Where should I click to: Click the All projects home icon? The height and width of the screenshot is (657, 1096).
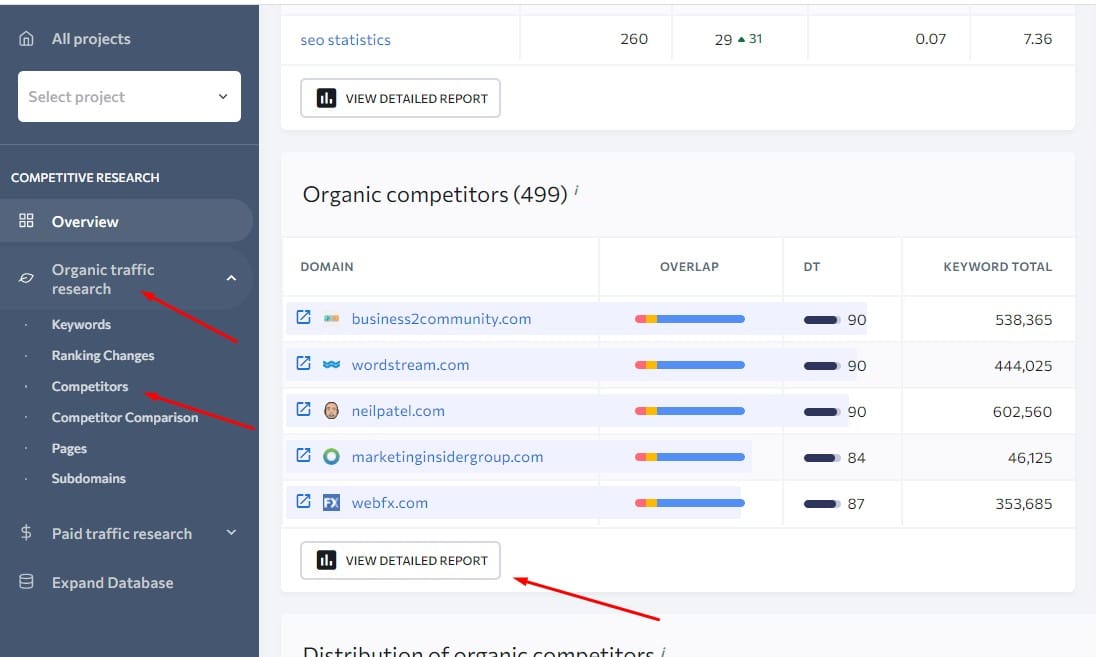pos(26,38)
